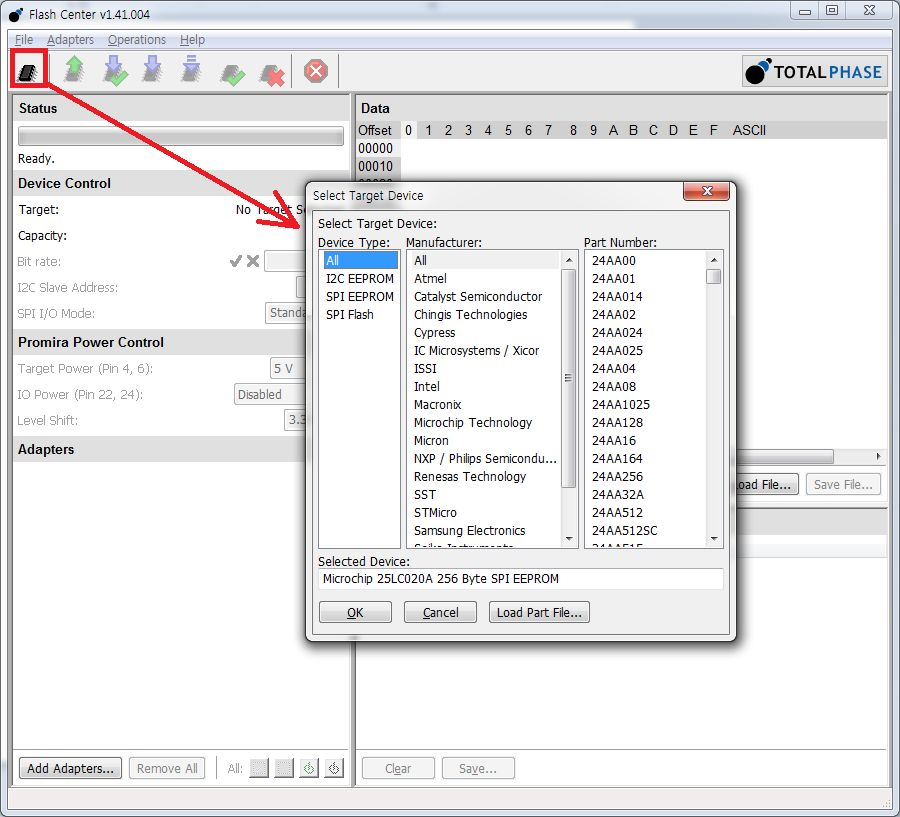The width and height of the screenshot is (900, 817).
Task: Click Part Number list scroll up arrow
Action: click(714, 260)
